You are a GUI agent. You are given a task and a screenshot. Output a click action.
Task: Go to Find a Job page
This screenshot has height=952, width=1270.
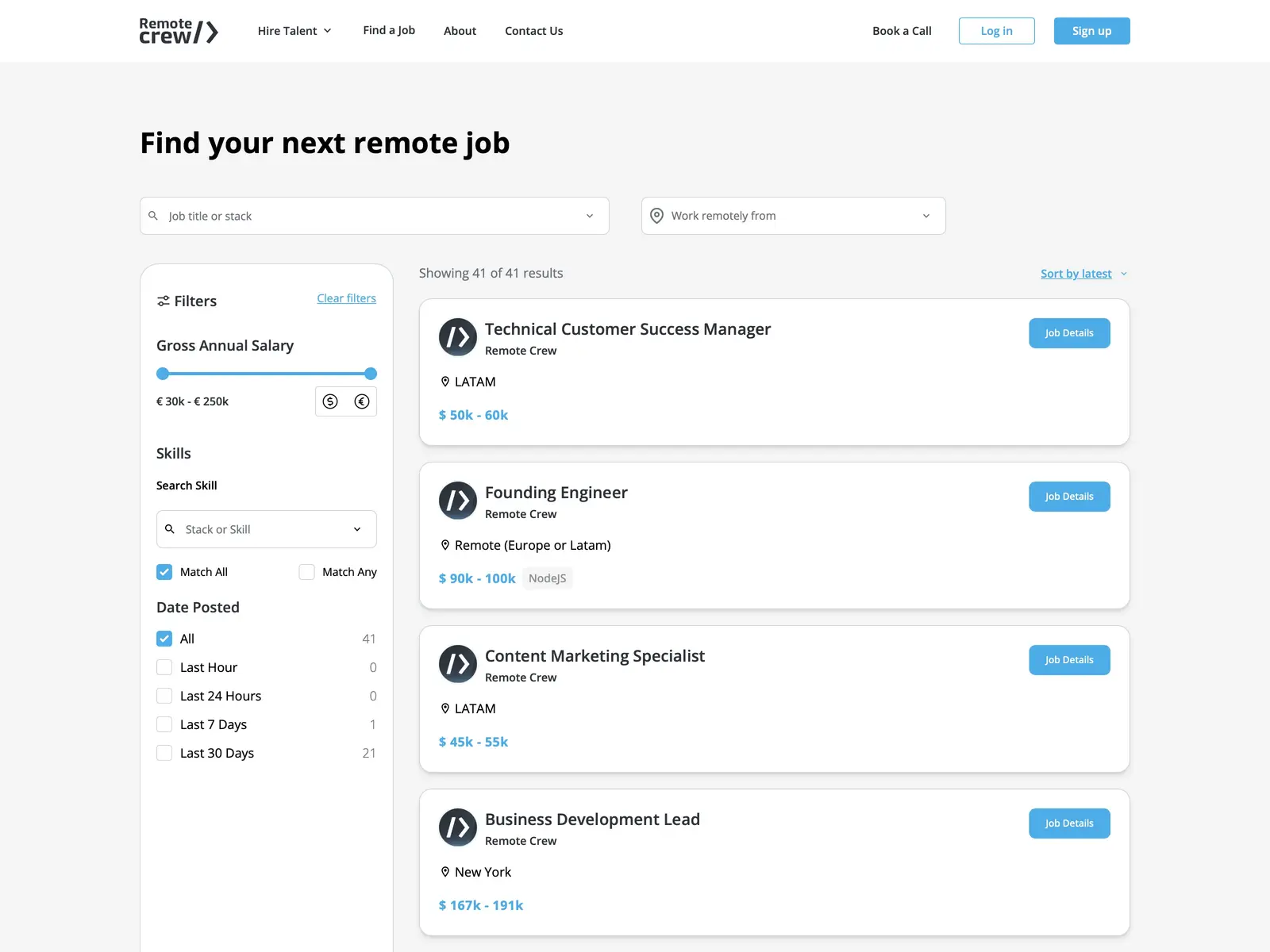pos(389,30)
